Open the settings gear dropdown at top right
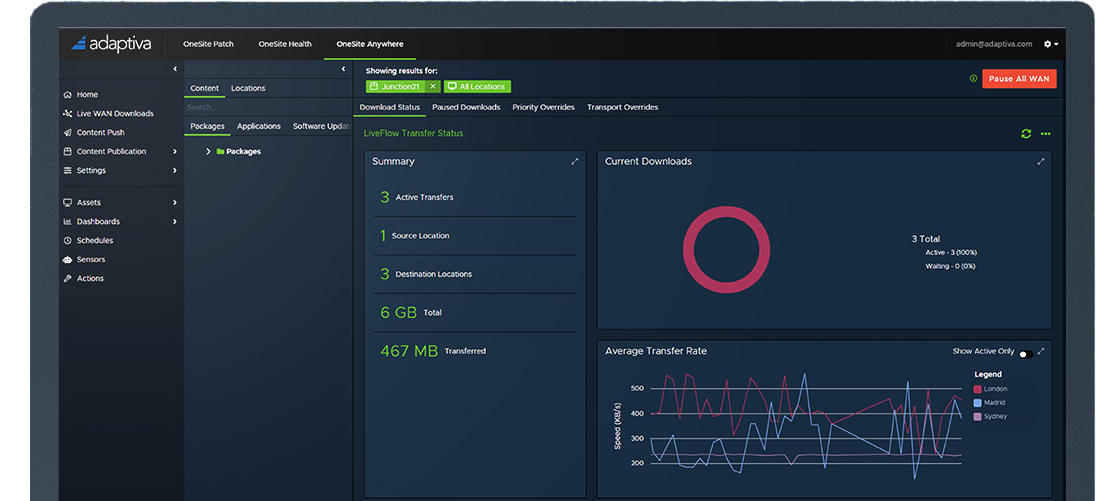 pyautogui.click(x=1050, y=44)
